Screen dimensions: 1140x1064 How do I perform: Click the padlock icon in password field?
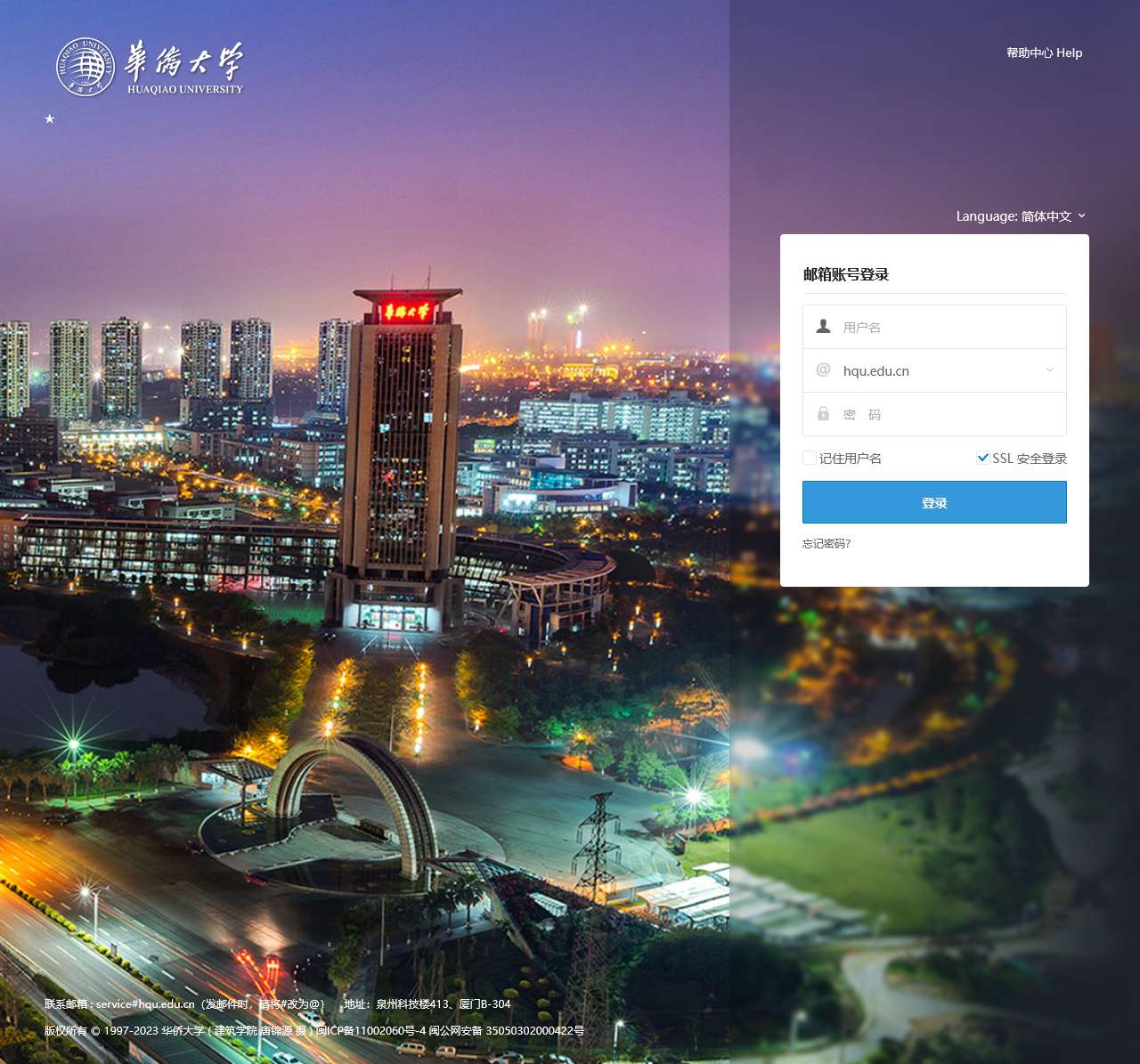pyautogui.click(x=823, y=414)
